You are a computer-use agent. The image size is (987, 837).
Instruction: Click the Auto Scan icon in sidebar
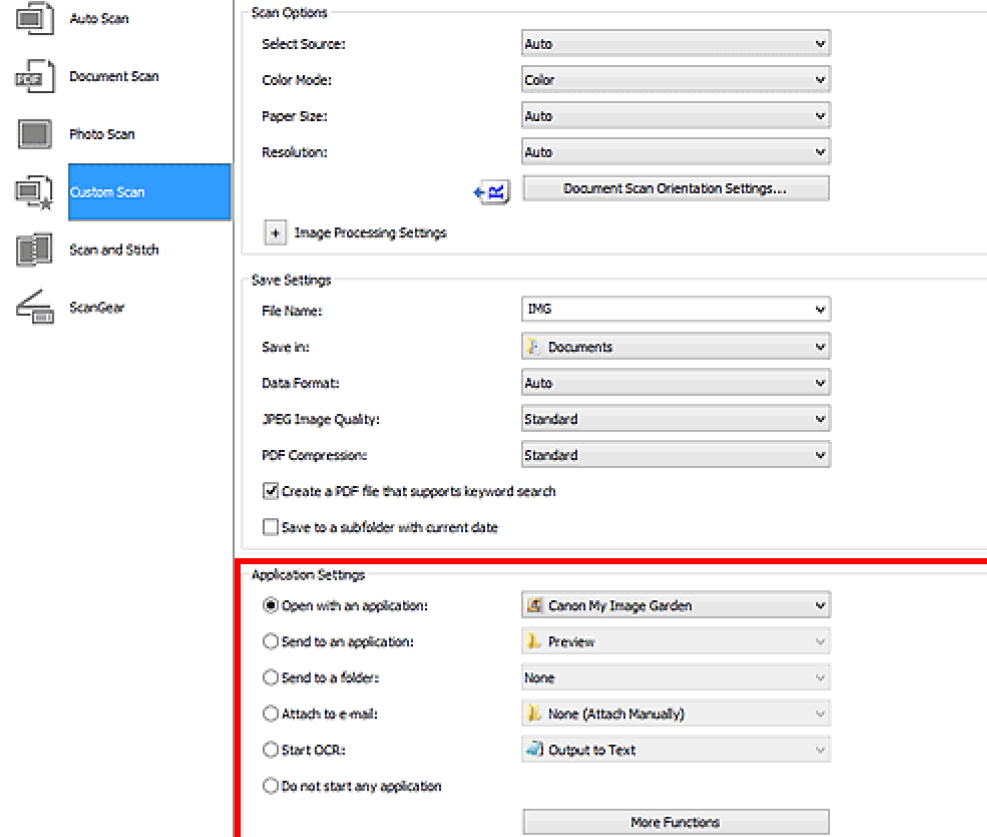click(x=34, y=19)
